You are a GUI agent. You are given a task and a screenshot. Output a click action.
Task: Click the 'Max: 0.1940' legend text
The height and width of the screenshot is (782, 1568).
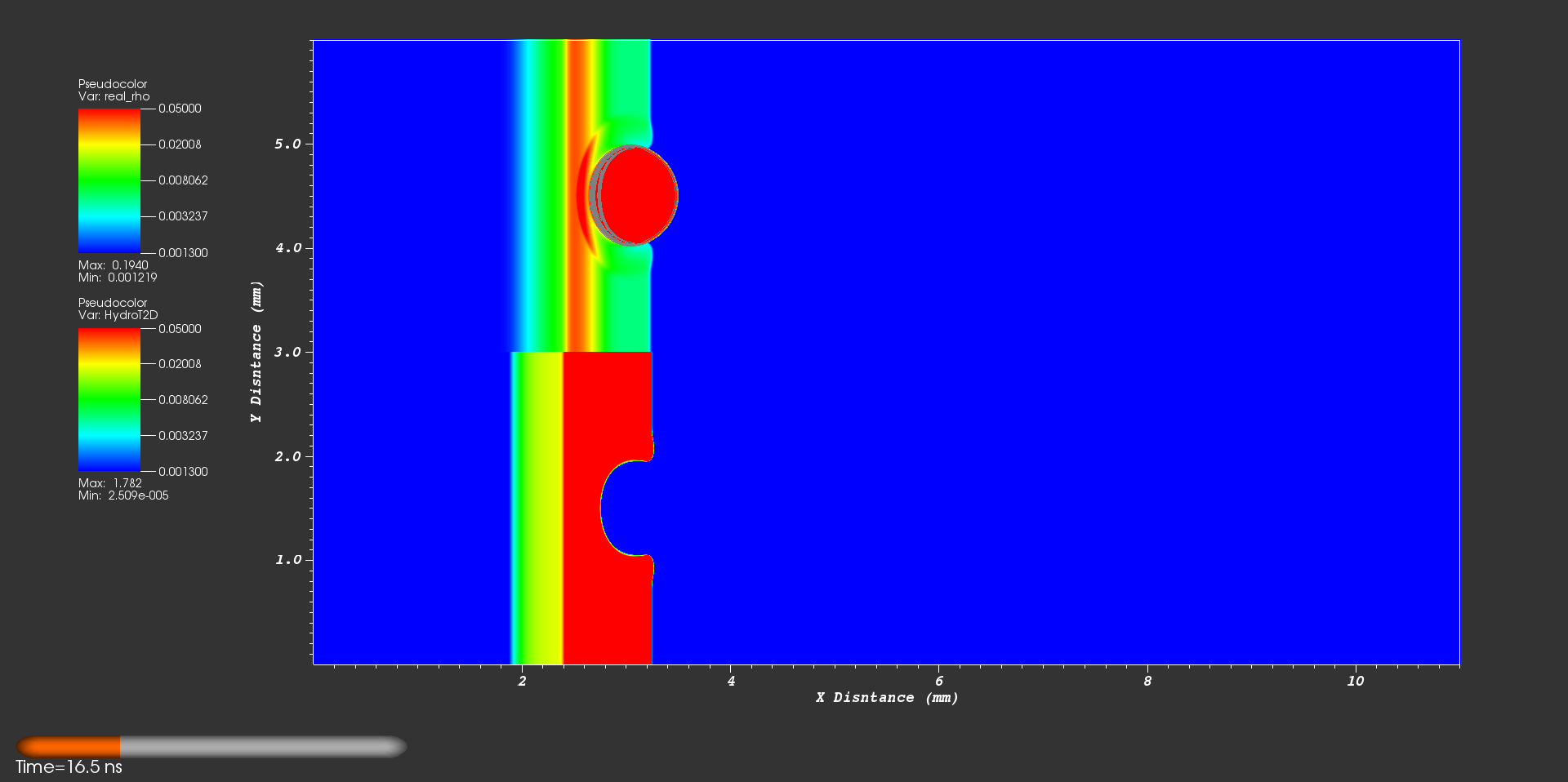(113, 265)
